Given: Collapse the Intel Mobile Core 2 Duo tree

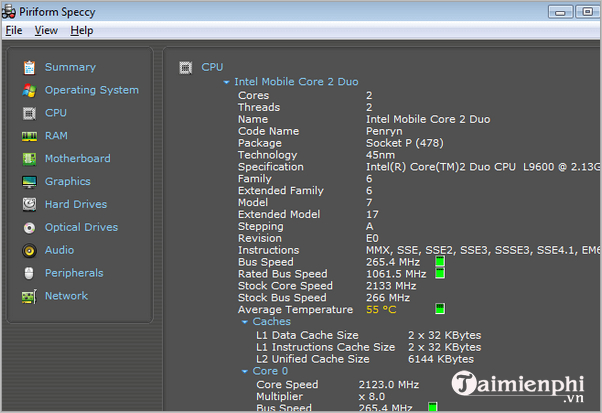Looking at the screenshot, I should 227,82.
